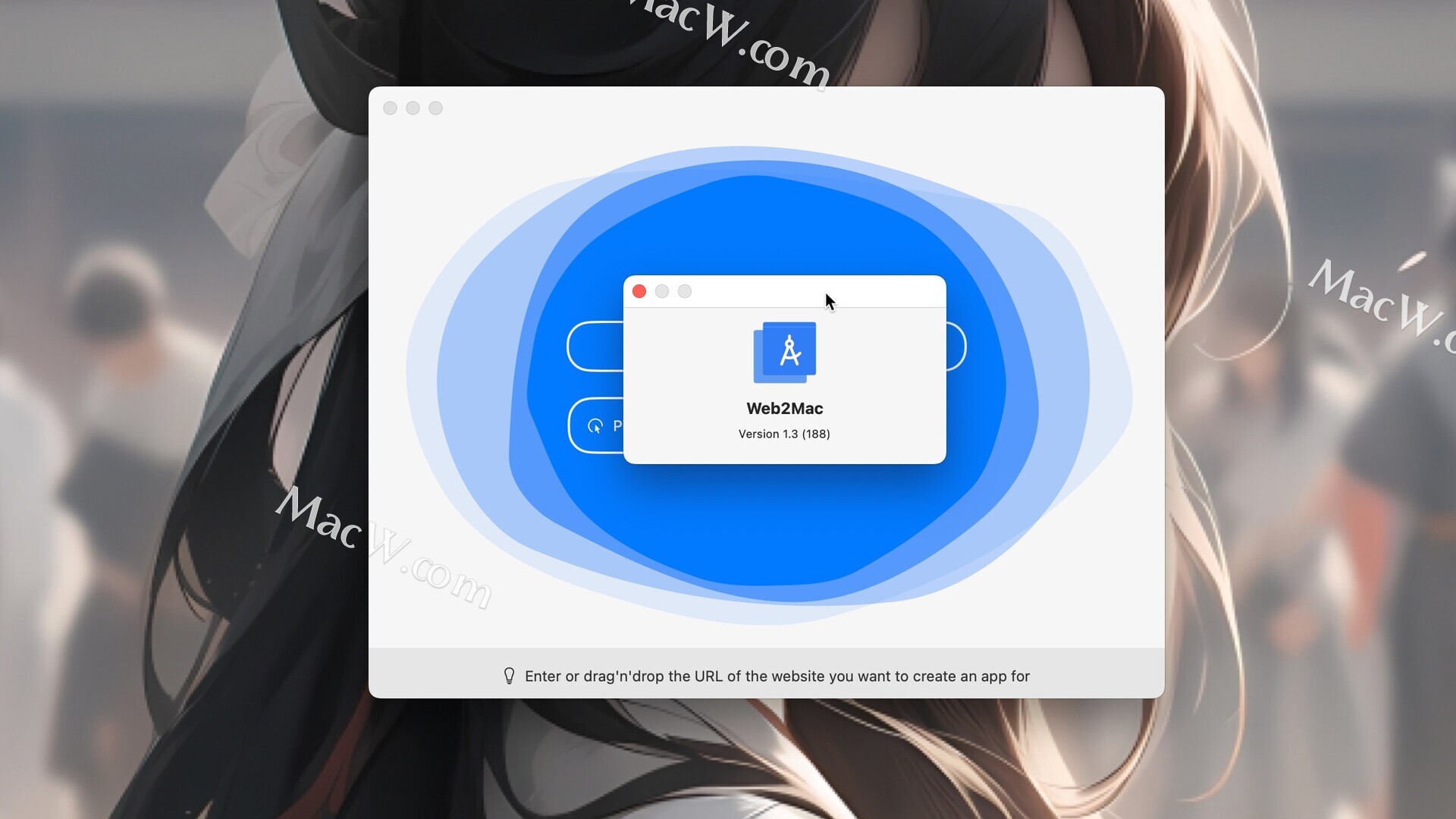Click the pointer icon button in main window
Image resolution: width=1456 pixels, height=819 pixels.
[596, 425]
